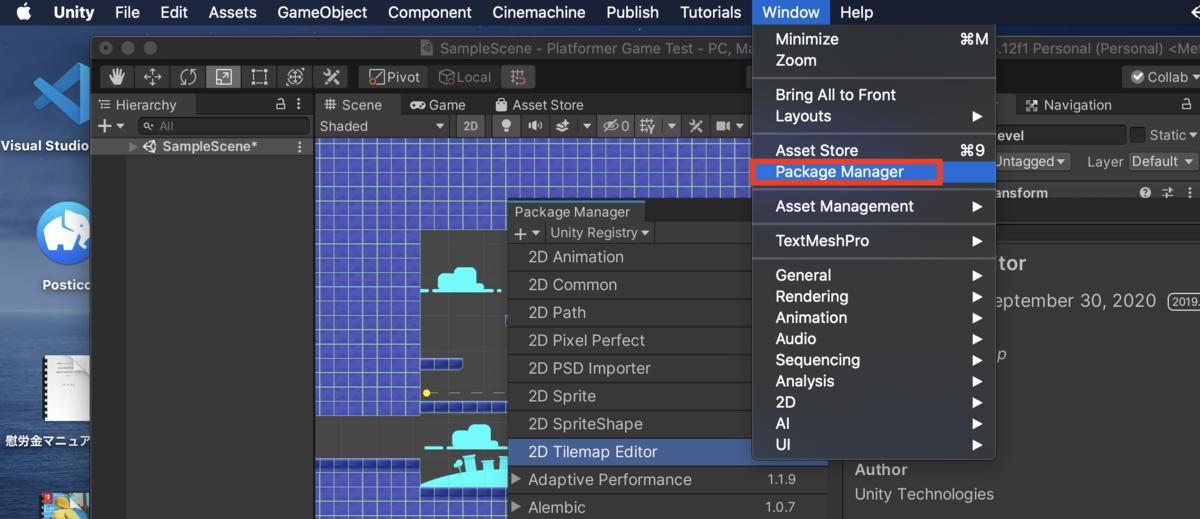Click the scene camera settings icon
The image size is (1200, 519).
coord(723,126)
